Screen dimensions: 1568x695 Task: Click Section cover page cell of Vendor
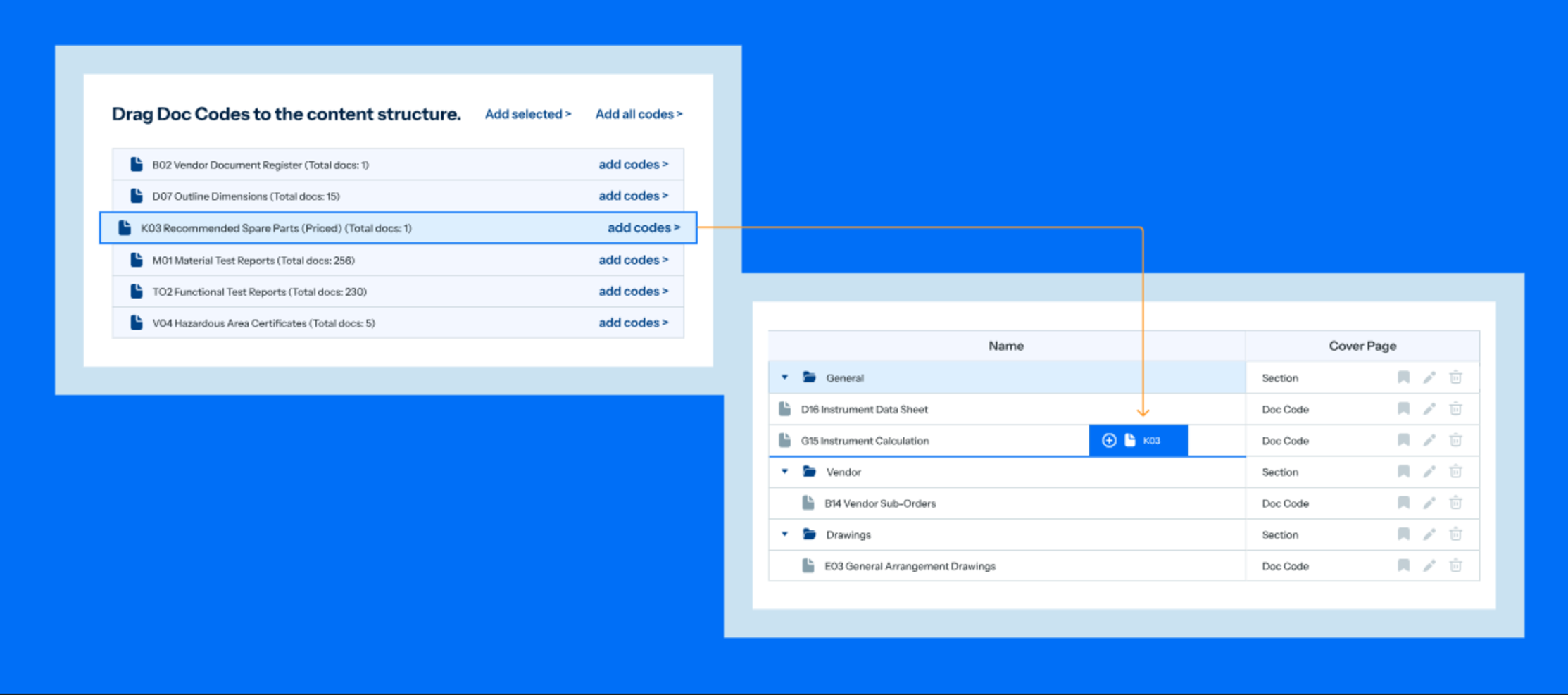1280,472
